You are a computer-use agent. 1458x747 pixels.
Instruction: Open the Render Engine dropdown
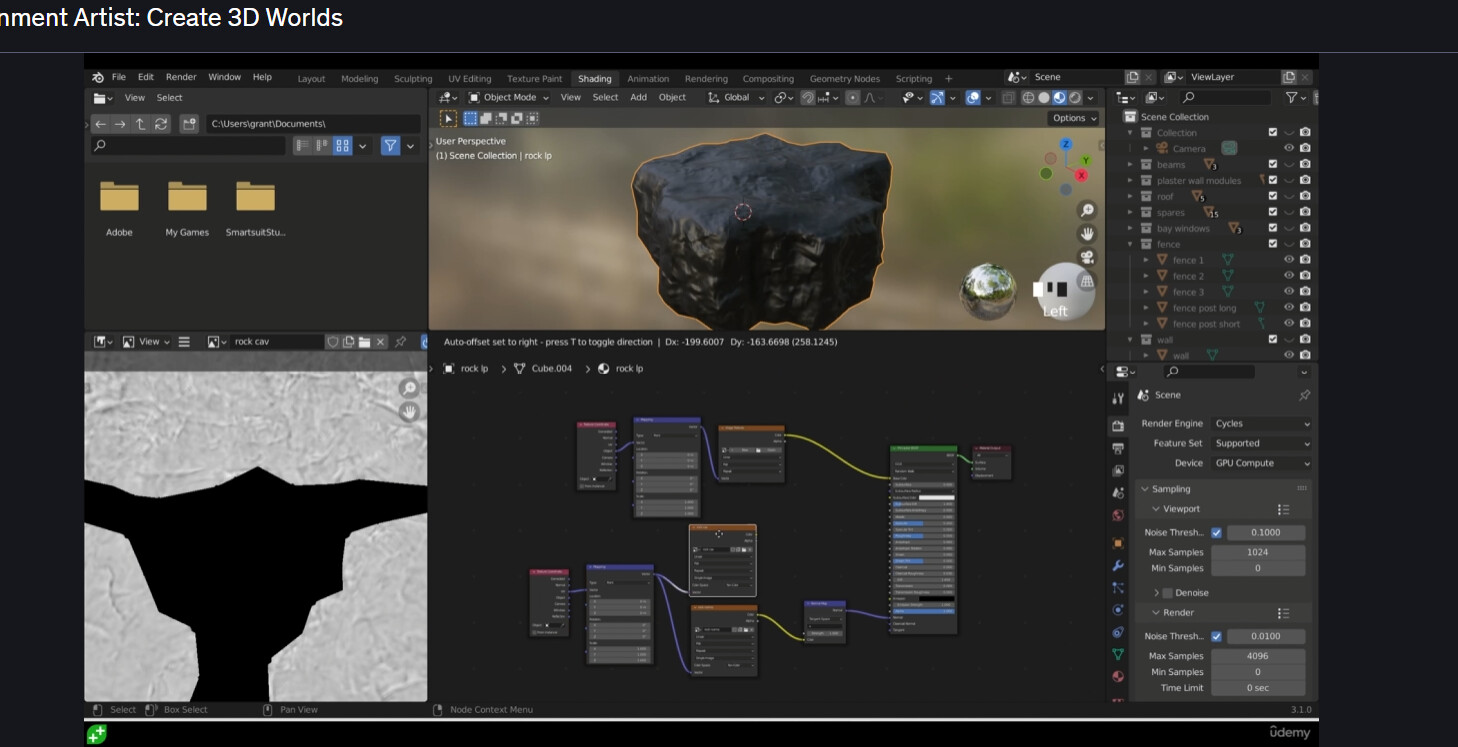coord(1261,424)
